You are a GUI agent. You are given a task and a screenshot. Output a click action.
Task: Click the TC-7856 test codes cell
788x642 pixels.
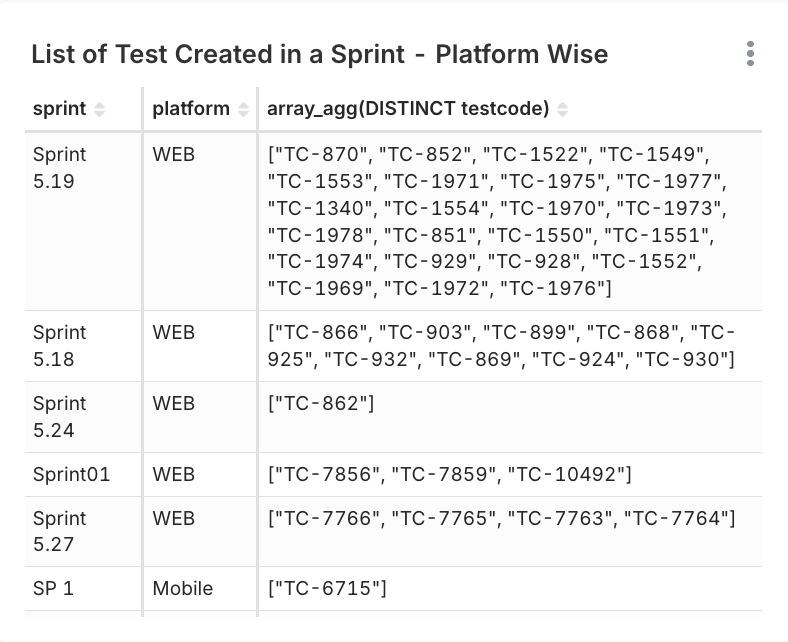tap(449, 474)
